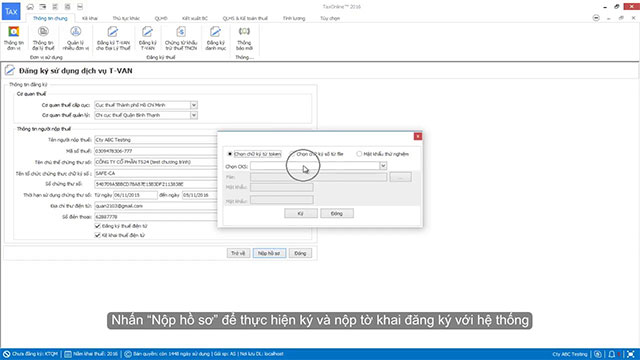
Task: Click the fifth quick access toolbar icon
Action: (x=80, y=7)
